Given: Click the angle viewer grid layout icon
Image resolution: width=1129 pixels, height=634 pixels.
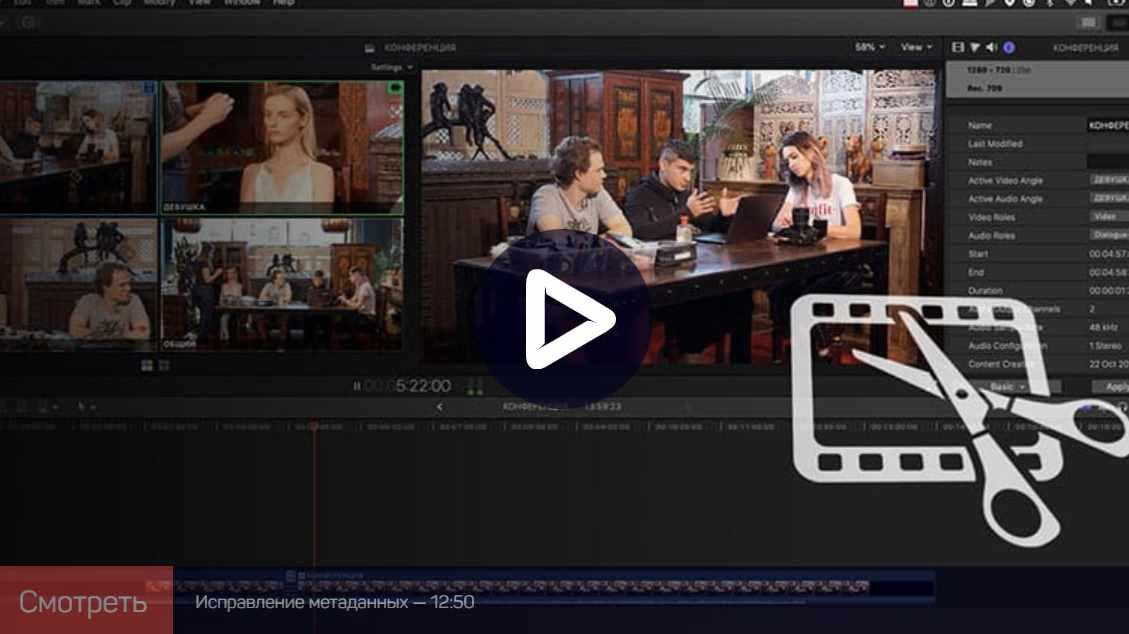Looking at the screenshot, I should point(147,366).
